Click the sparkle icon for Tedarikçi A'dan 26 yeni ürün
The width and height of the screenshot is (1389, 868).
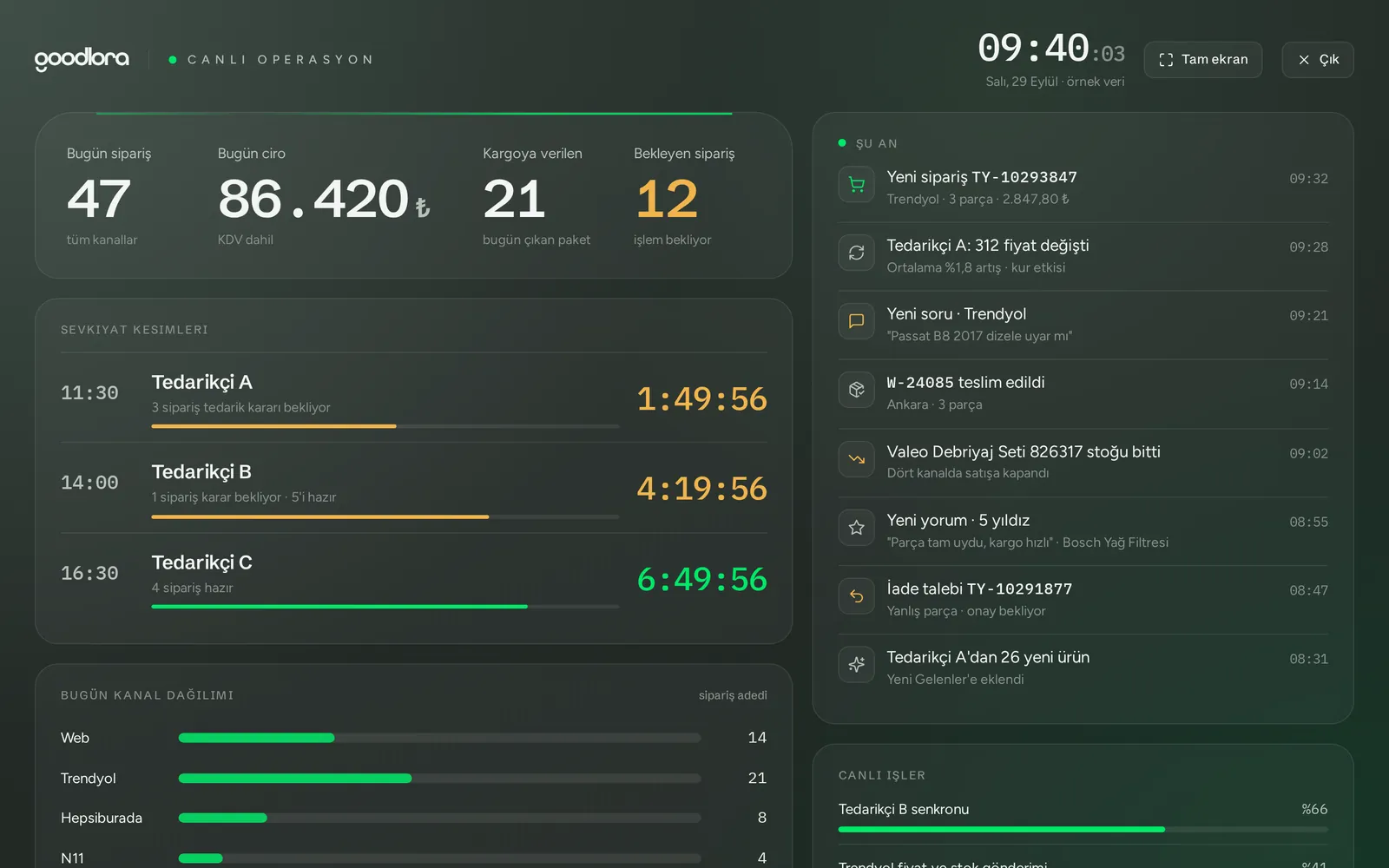point(856,665)
